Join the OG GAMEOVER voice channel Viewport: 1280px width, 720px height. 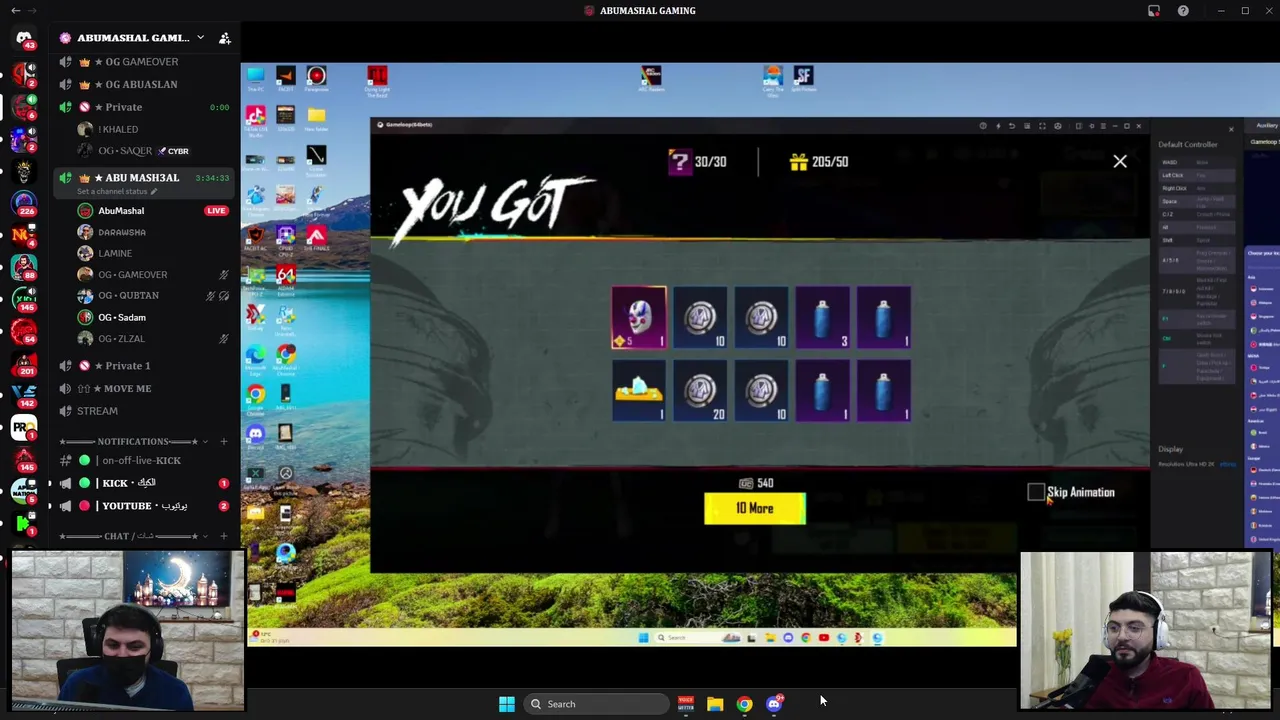(x=143, y=62)
